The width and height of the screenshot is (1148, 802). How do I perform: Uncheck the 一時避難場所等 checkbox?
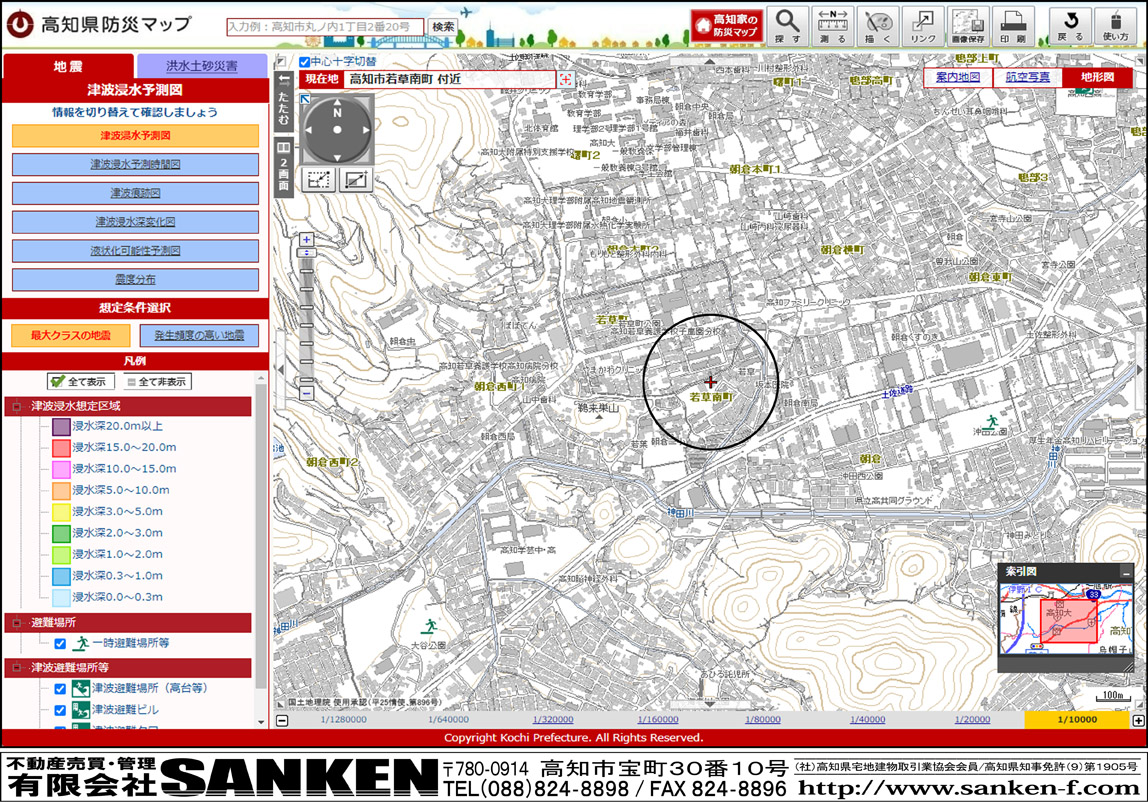(x=60, y=644)
